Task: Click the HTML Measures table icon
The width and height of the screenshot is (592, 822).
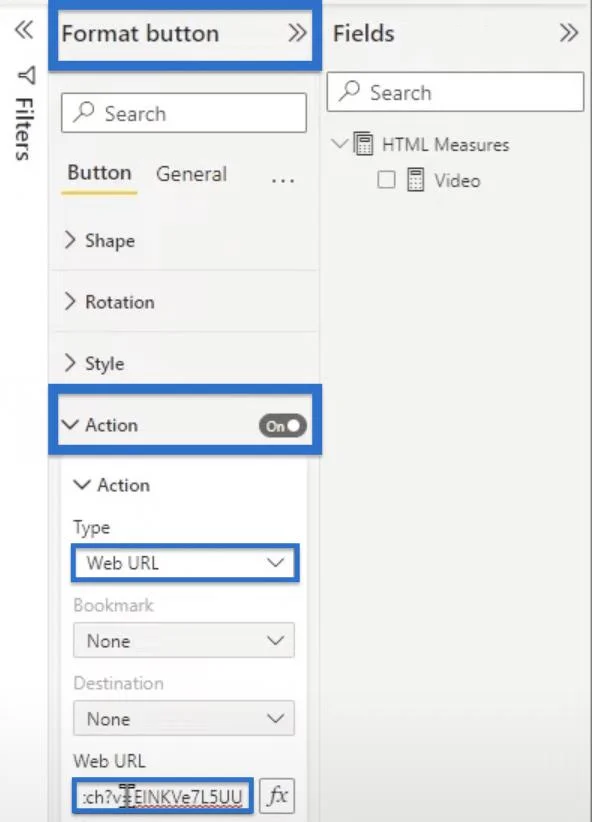Action: click(363, 144)
